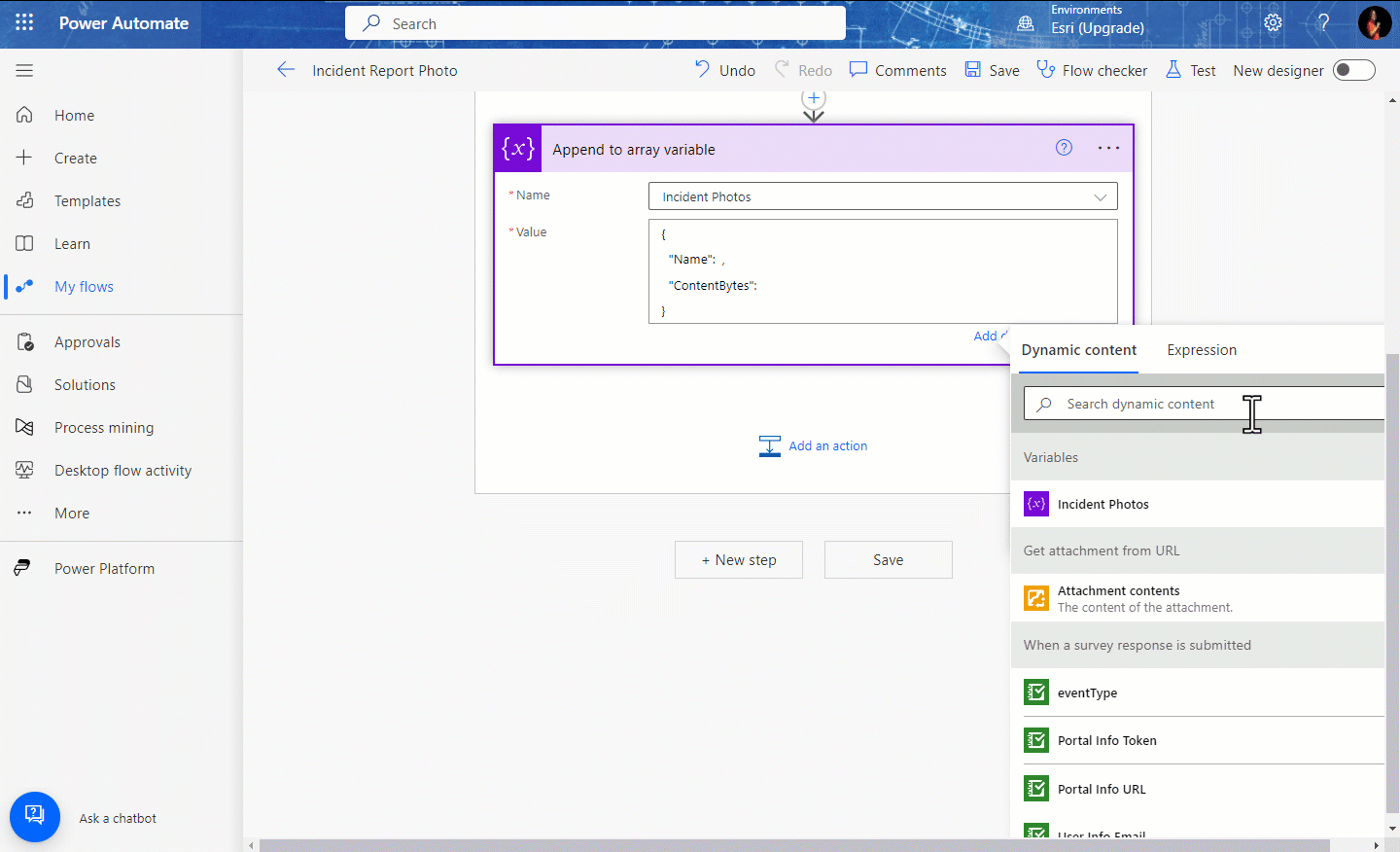1400x852 pixels.
Task: Click inside the Value text field
Action: click(x=883, y=271)
